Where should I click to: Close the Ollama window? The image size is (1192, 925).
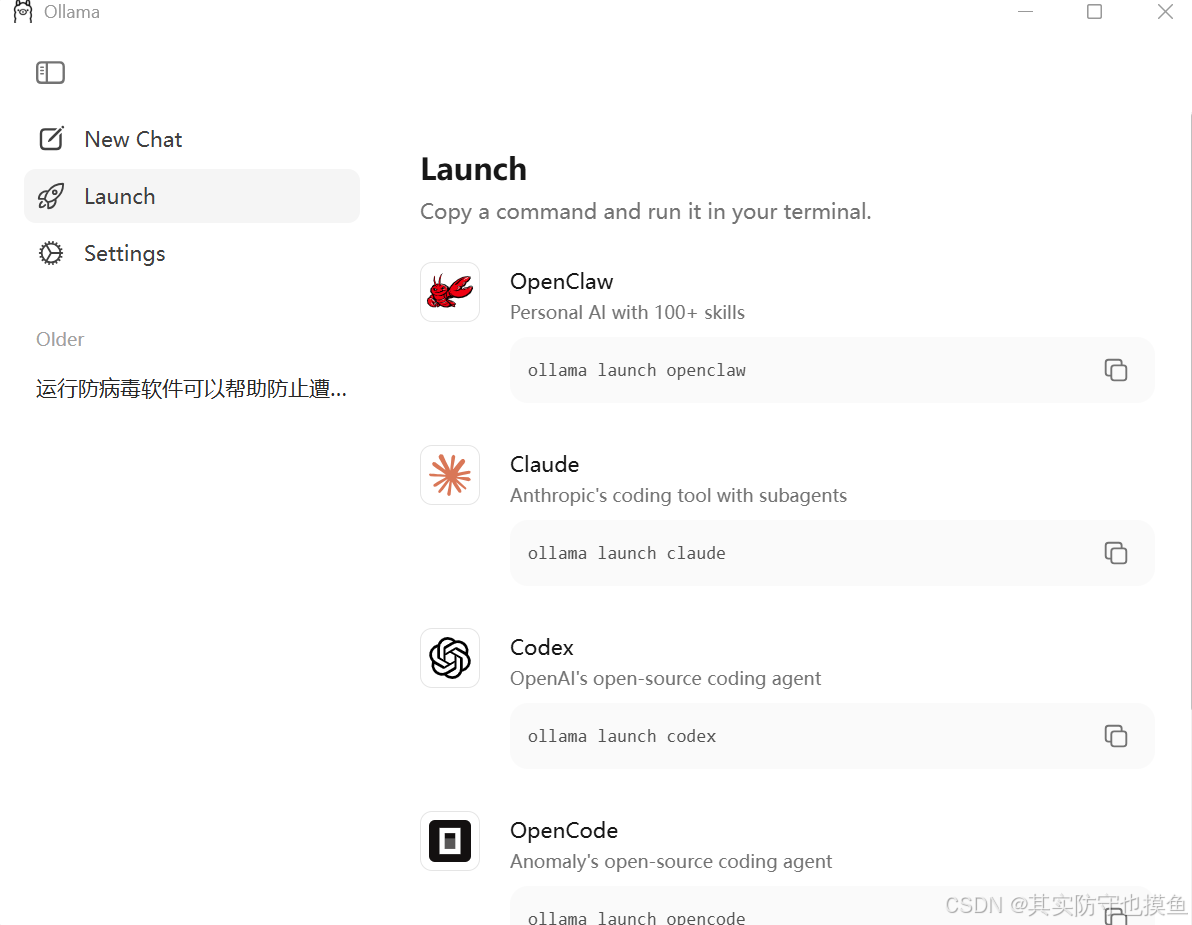point(1165,11)
